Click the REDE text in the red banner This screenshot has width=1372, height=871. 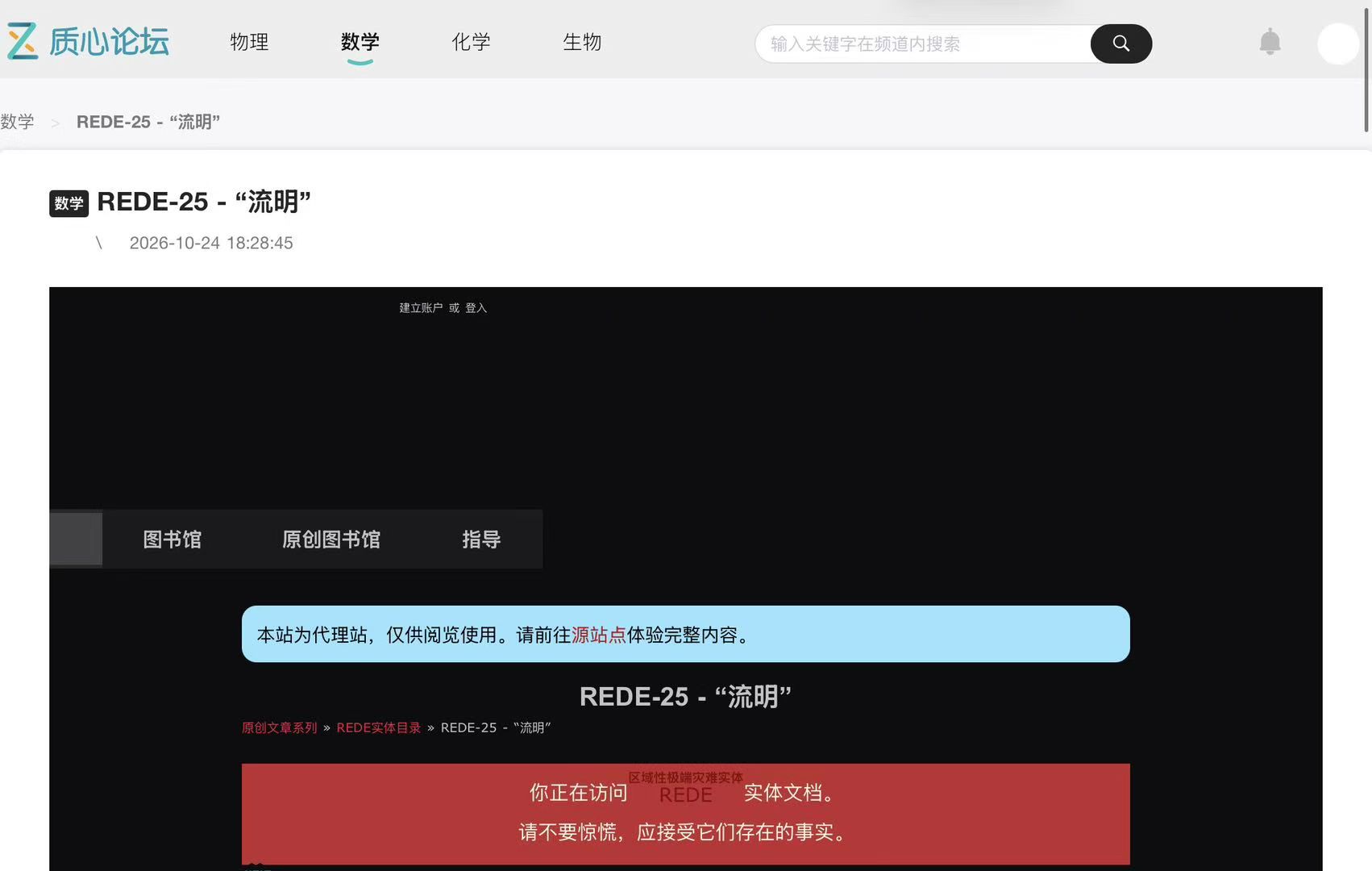click(x=685, y=795)
